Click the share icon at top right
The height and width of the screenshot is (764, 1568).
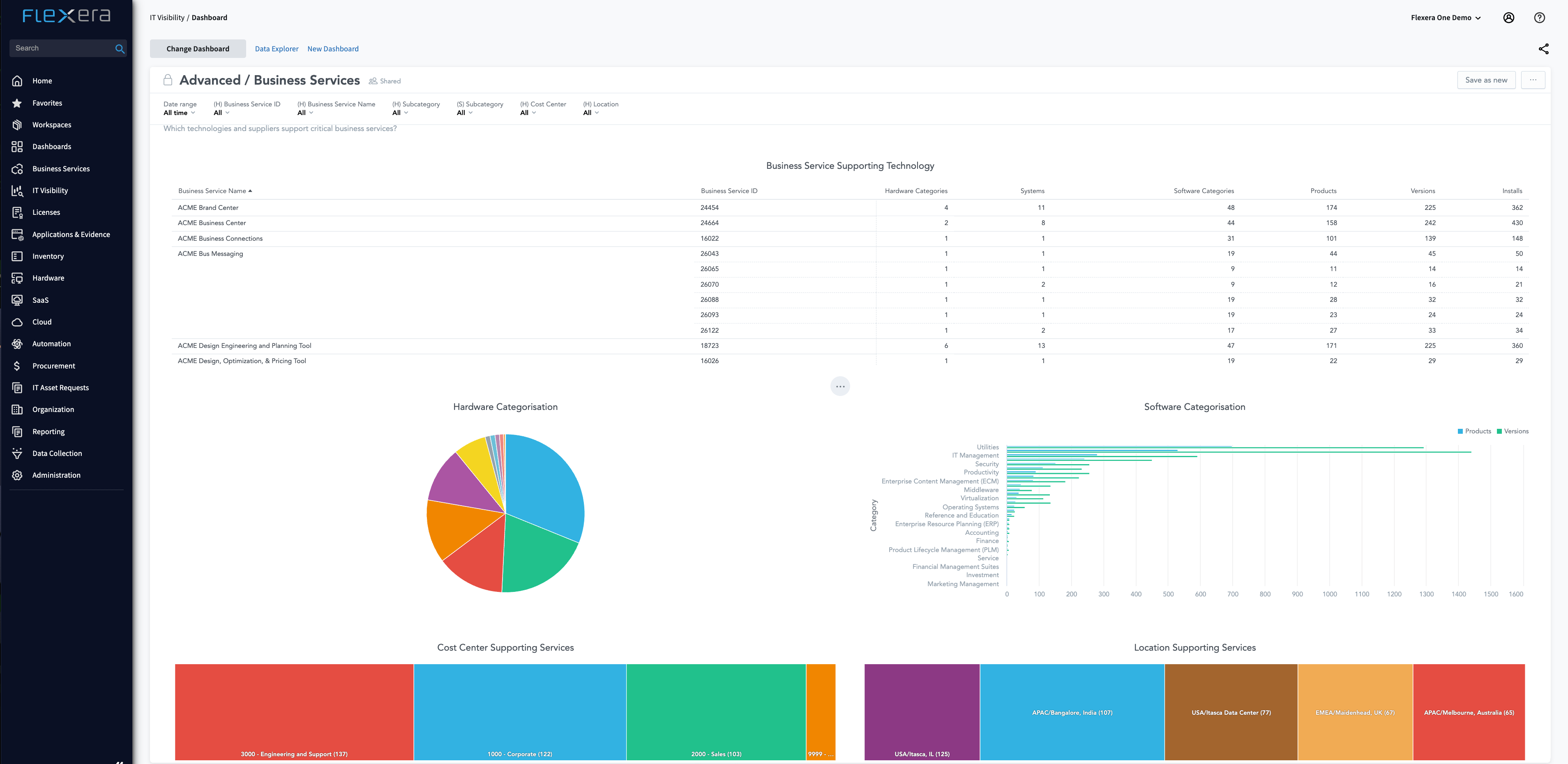(x=1543, y=48)
